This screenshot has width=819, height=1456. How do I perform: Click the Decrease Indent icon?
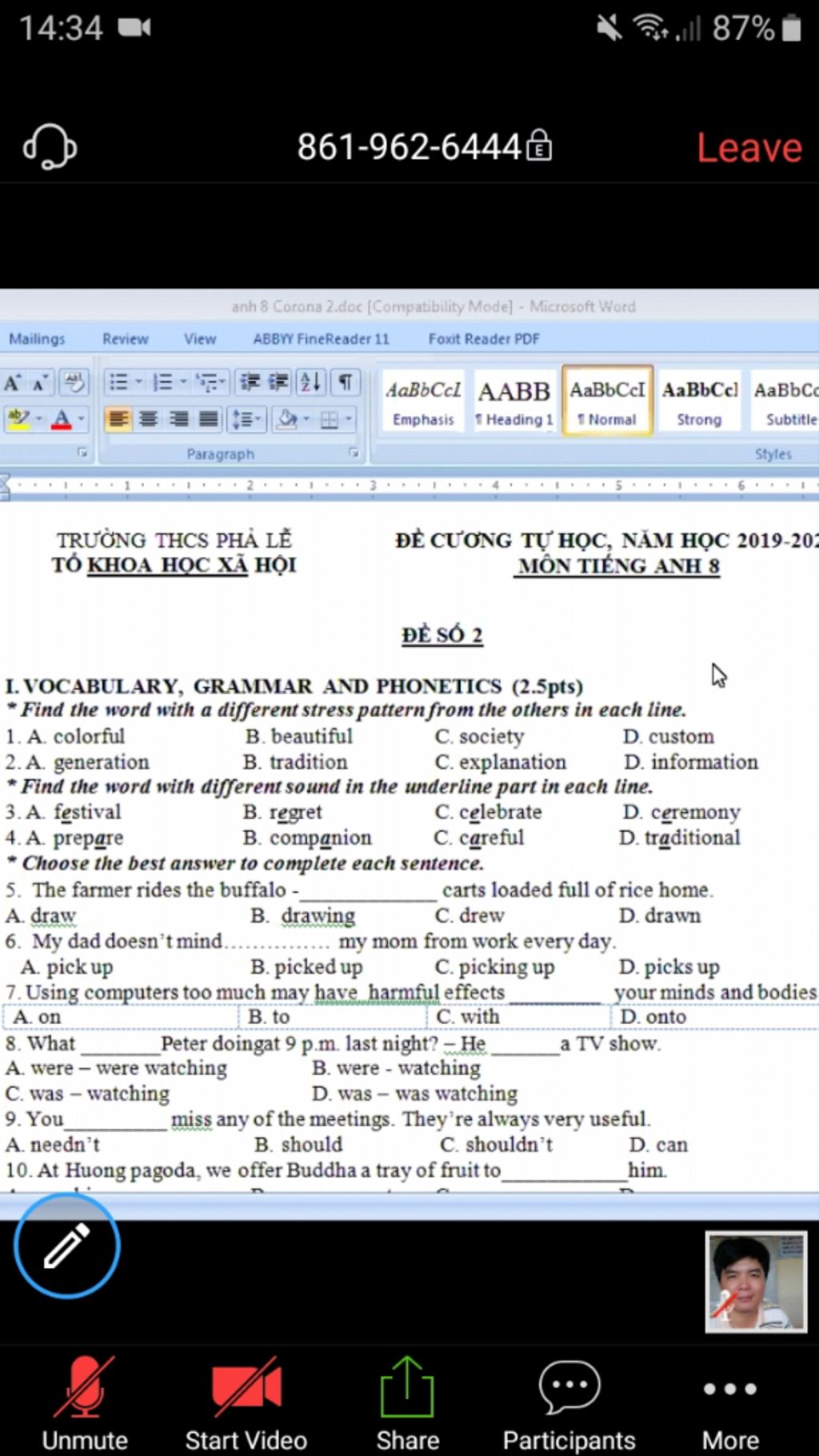[x=250, y=382]
